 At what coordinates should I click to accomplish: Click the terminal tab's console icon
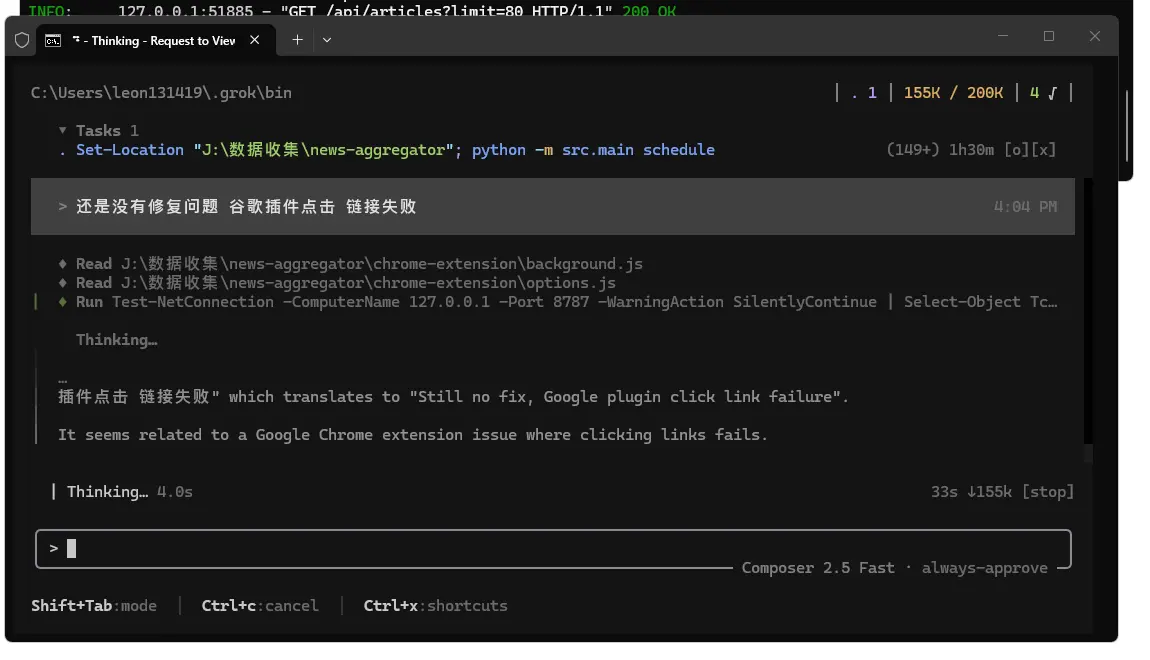(x=53, y=40)
